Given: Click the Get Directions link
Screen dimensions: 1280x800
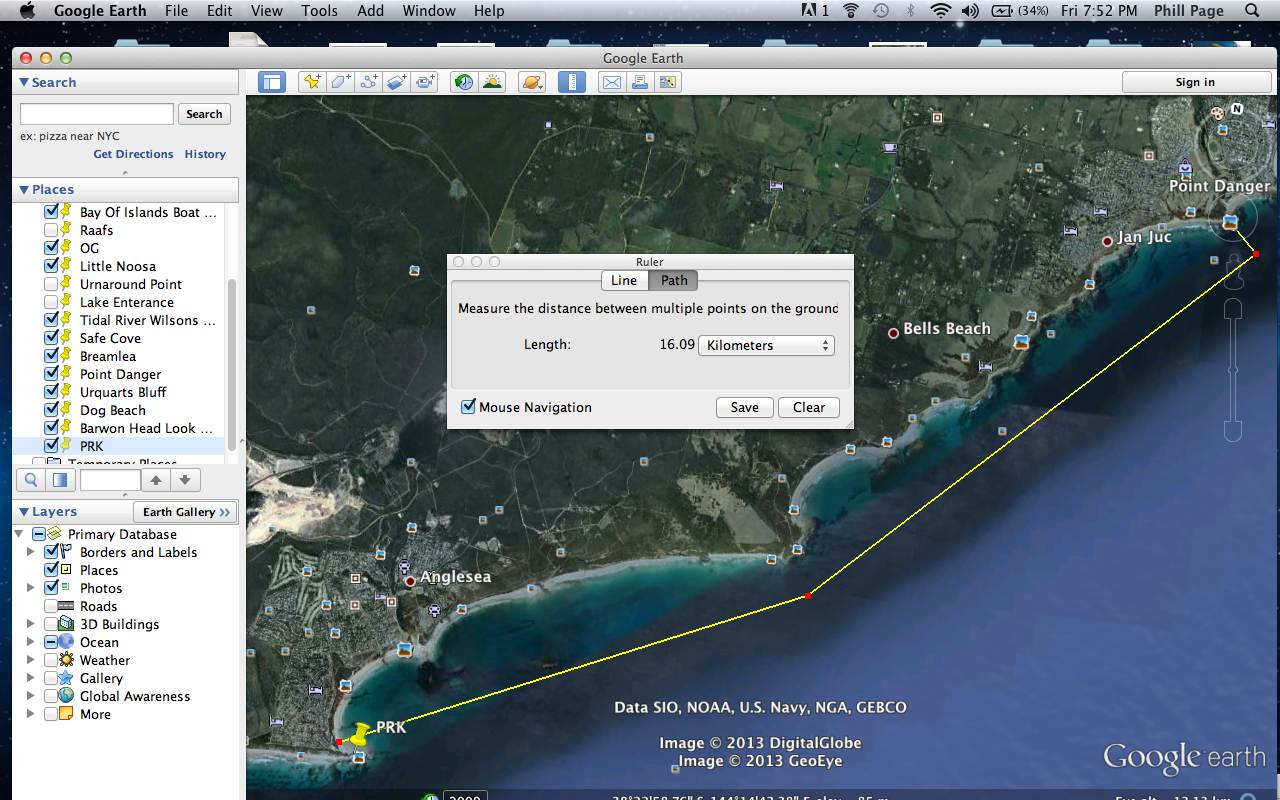Looking at the screenshot, I should point(133,154).
